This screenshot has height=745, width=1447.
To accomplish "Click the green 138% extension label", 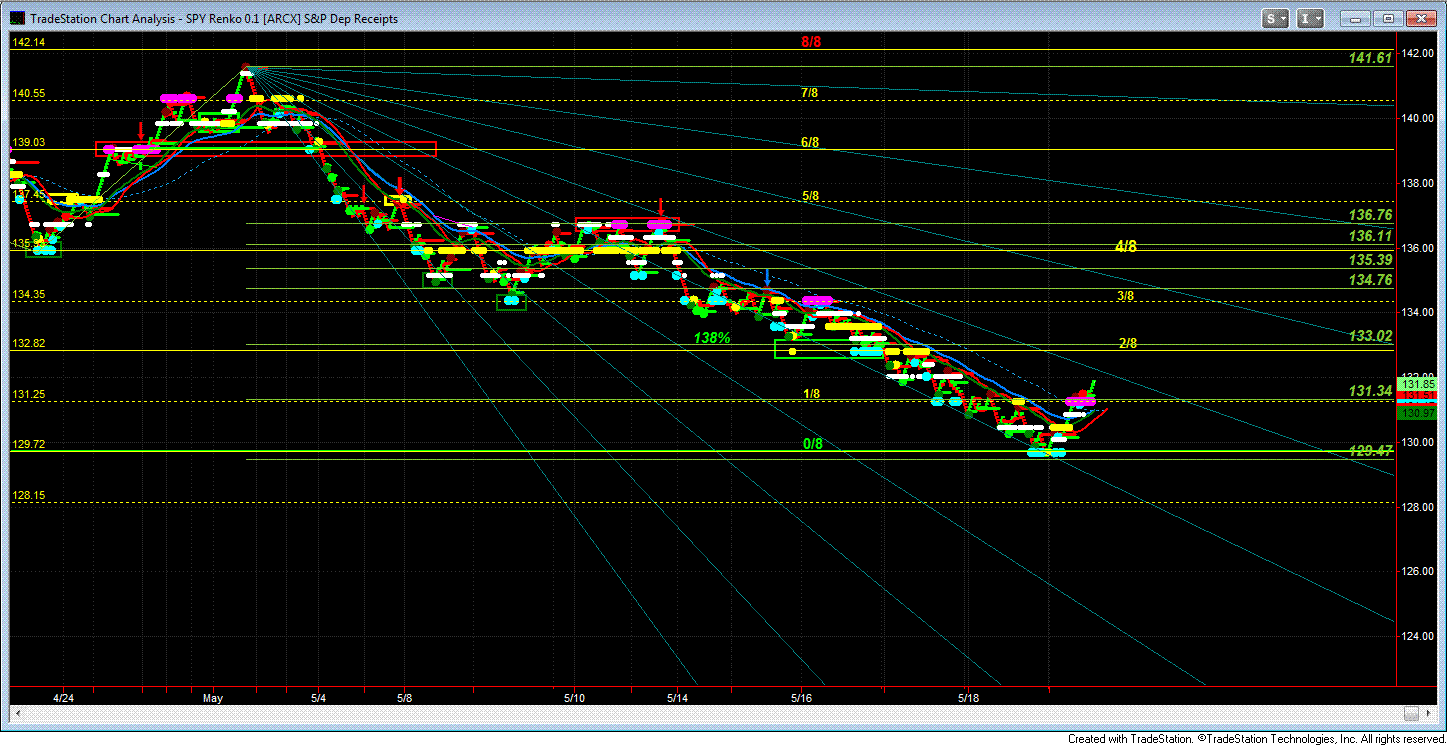I will tap(712, 339).
